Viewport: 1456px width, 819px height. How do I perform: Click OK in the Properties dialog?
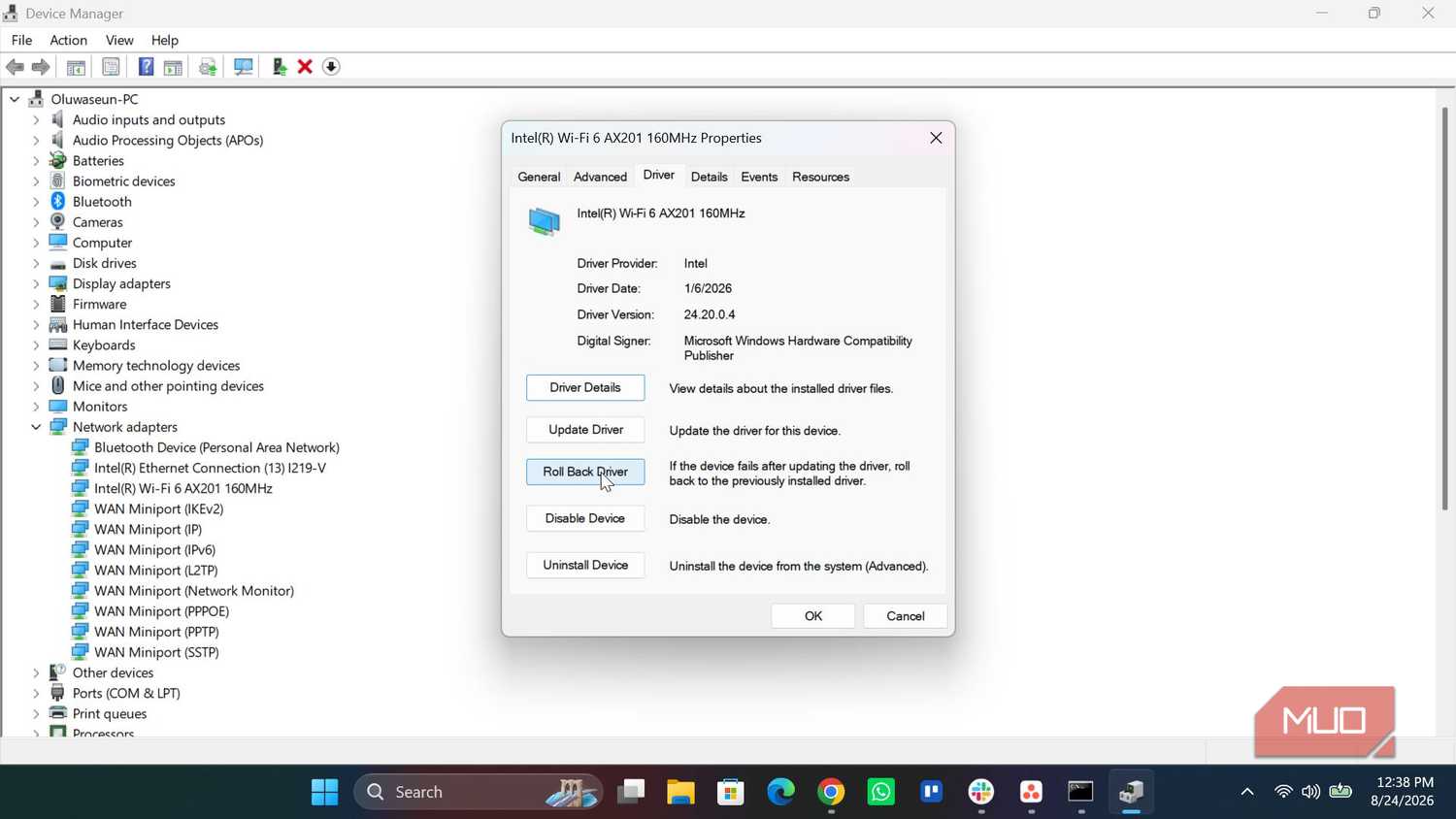[813, 616]
